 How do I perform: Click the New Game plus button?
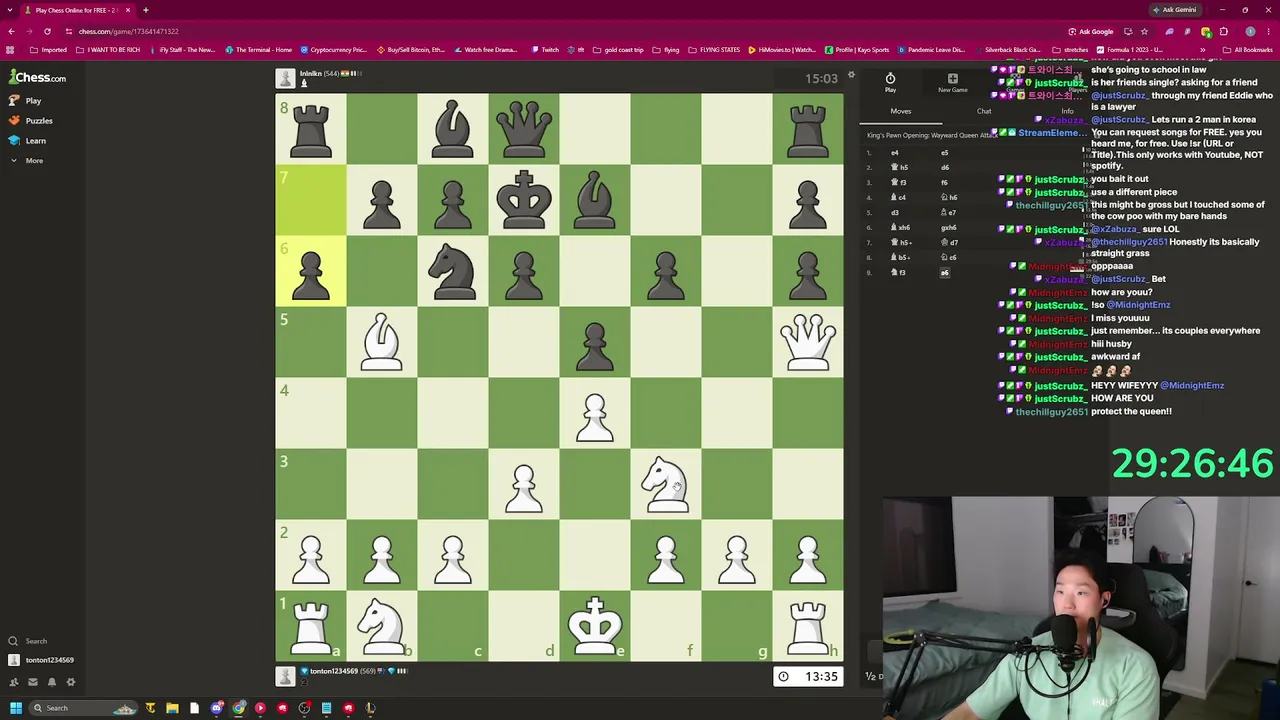(x=952, y=82)
